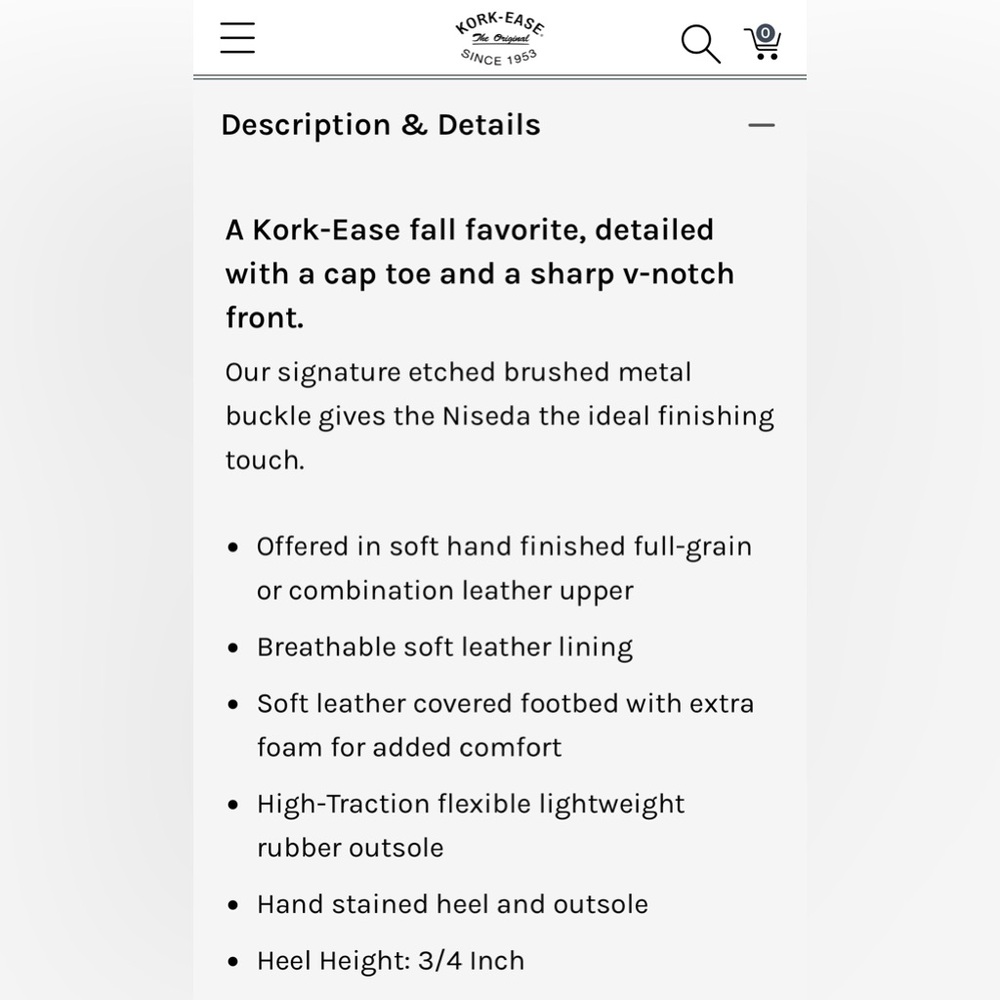
Task: Click the Kork-Ease logo to go home
Action: [499, 38]
